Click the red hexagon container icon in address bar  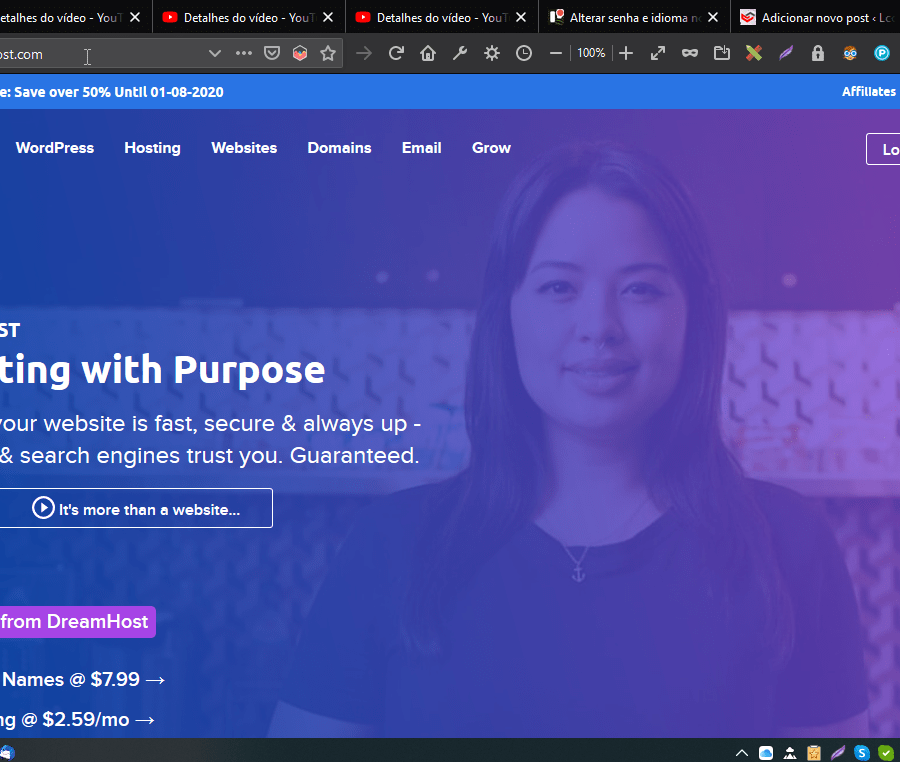tap(300, 53)
